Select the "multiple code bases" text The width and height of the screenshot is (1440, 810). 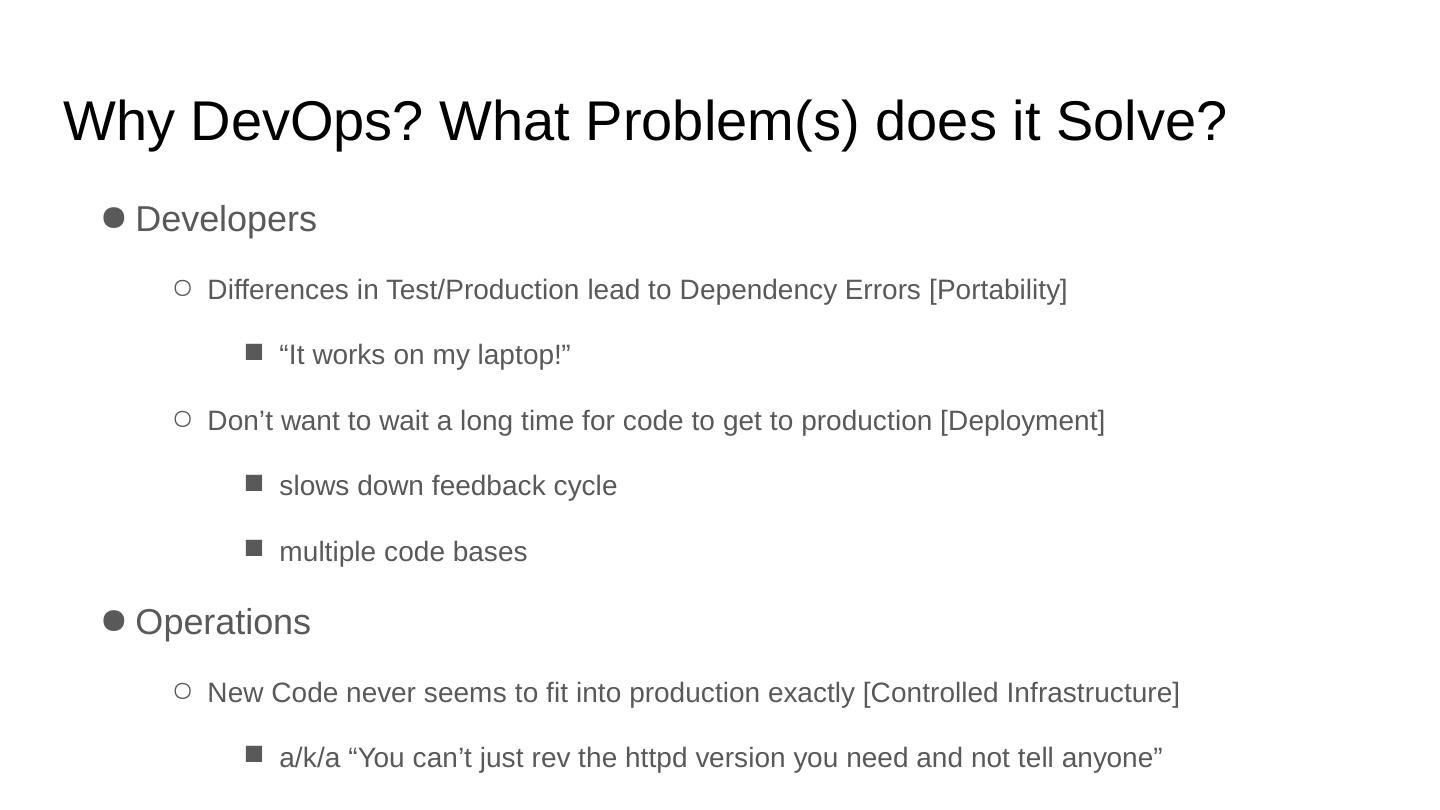(403, 552)
